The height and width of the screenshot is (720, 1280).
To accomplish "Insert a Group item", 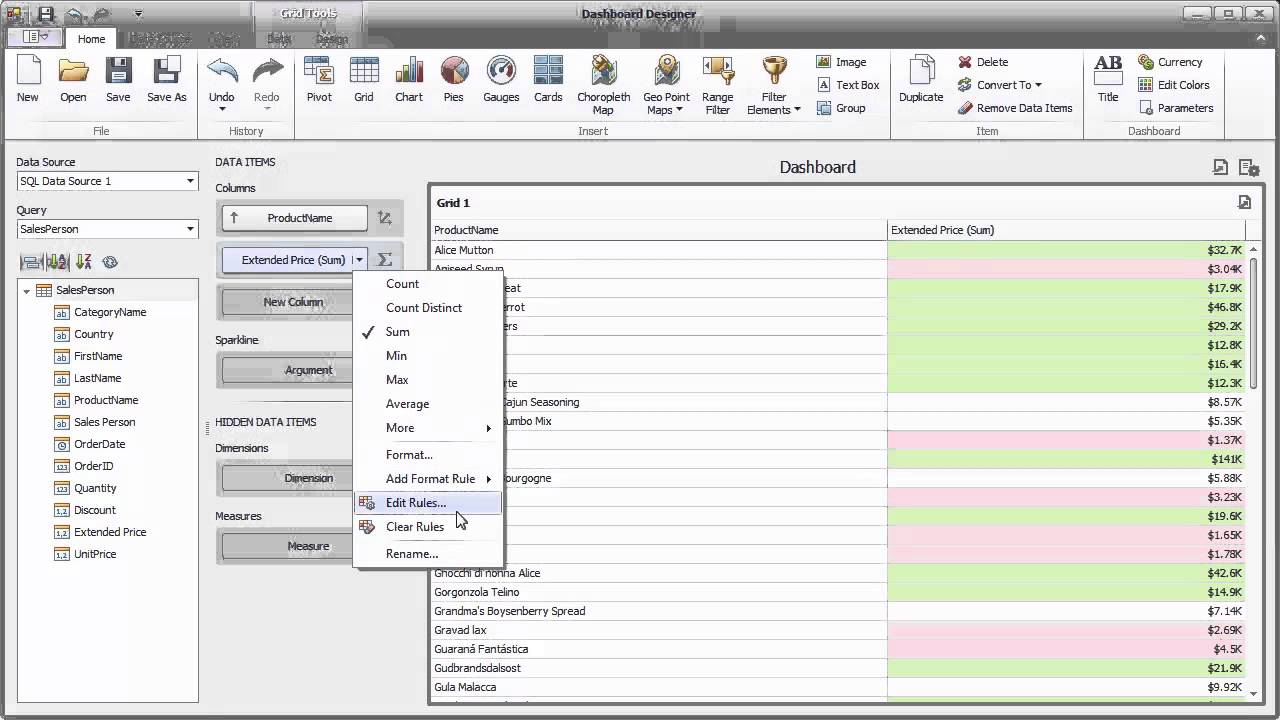I will pos(841,108).
